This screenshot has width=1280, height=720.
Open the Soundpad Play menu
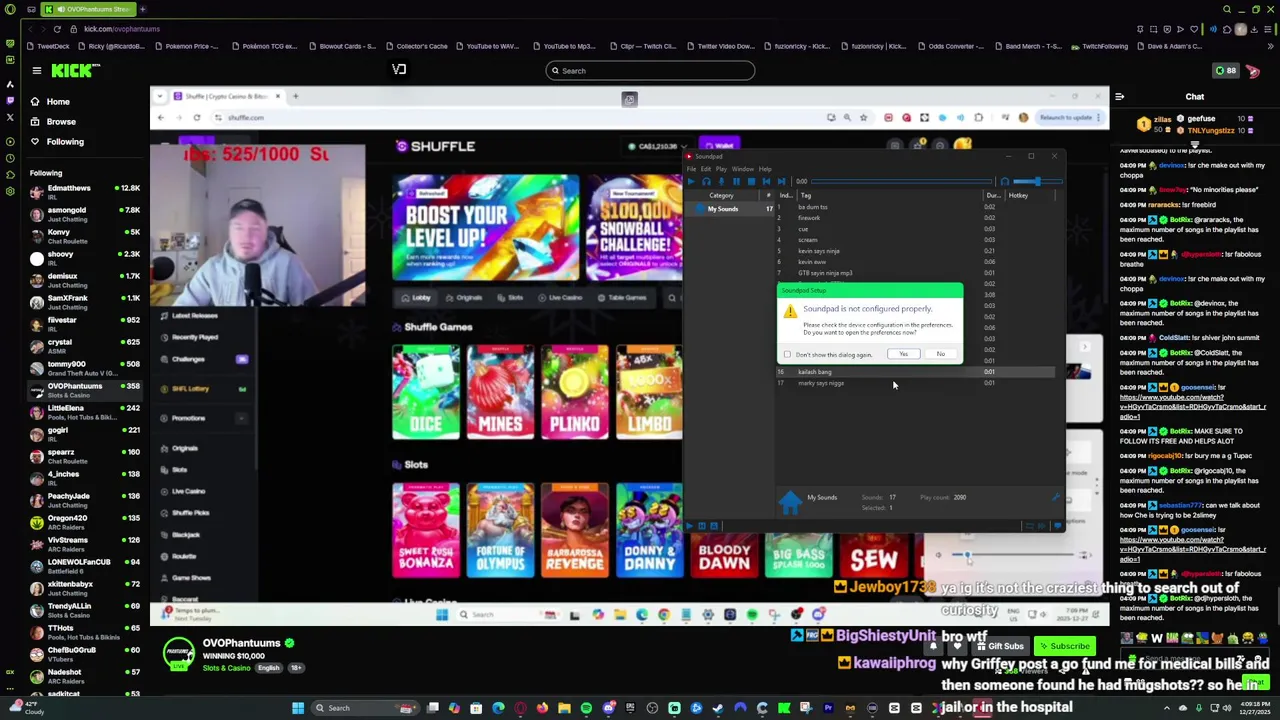[x=721, y=169]
